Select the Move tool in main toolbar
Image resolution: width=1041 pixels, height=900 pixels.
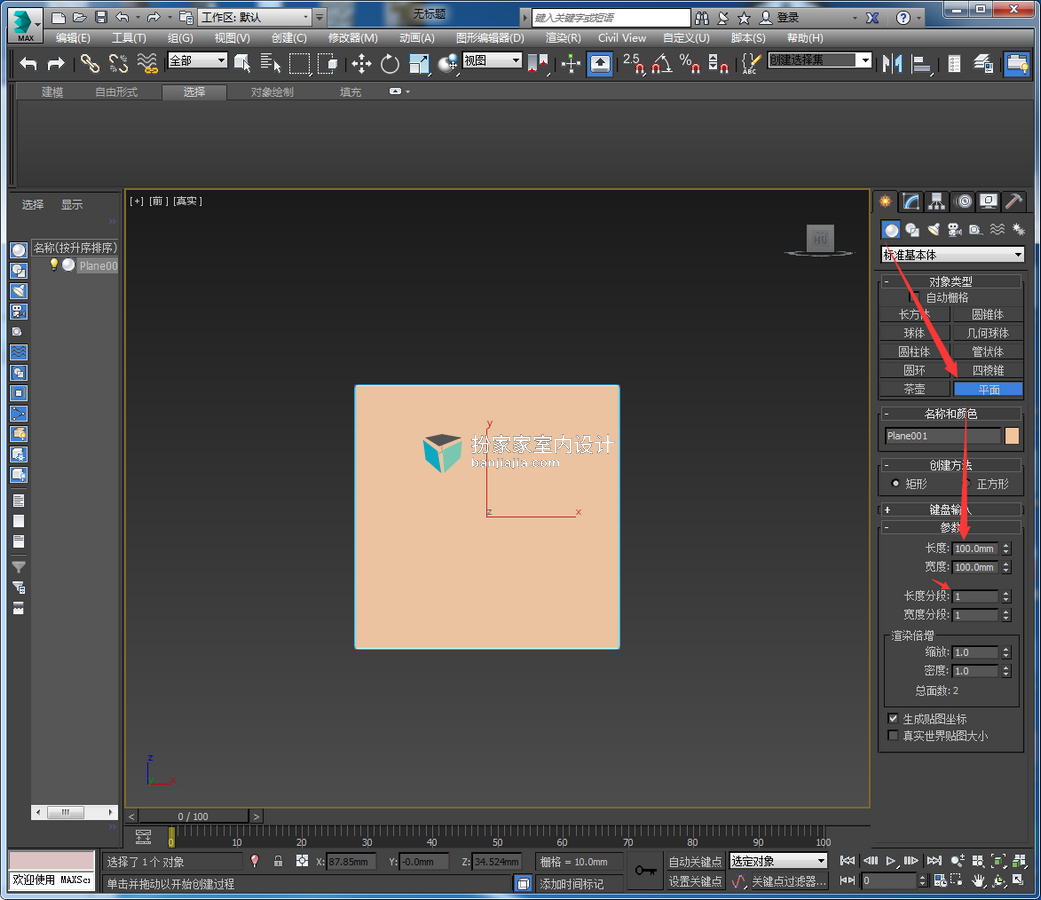point(361,64)
